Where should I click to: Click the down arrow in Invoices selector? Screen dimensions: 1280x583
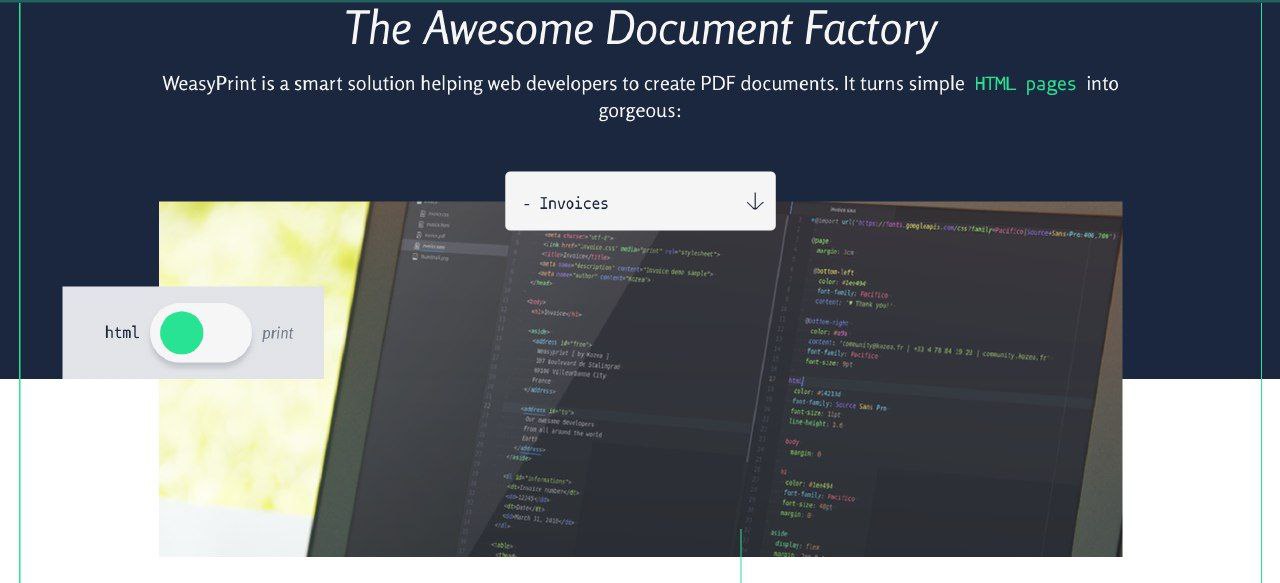[755, 202]
